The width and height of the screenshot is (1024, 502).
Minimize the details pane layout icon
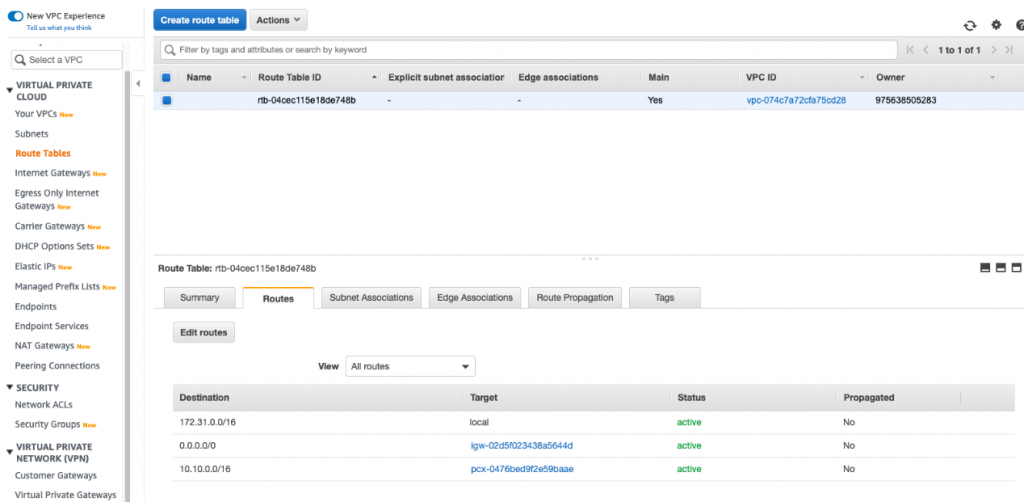click(x=985, y=268)
